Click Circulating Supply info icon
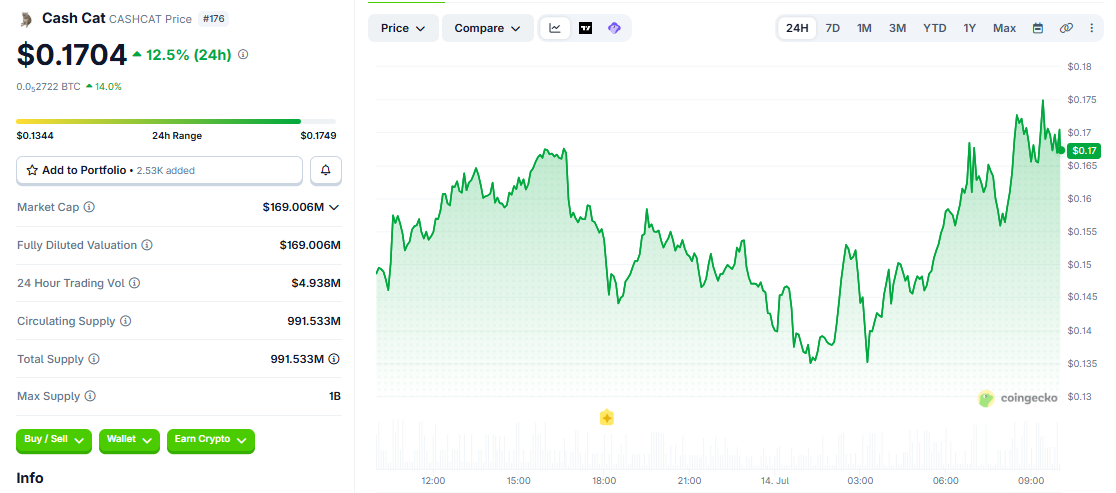Image resolution: width=1116 pixels, height=493 pixels. click(125, 321)
